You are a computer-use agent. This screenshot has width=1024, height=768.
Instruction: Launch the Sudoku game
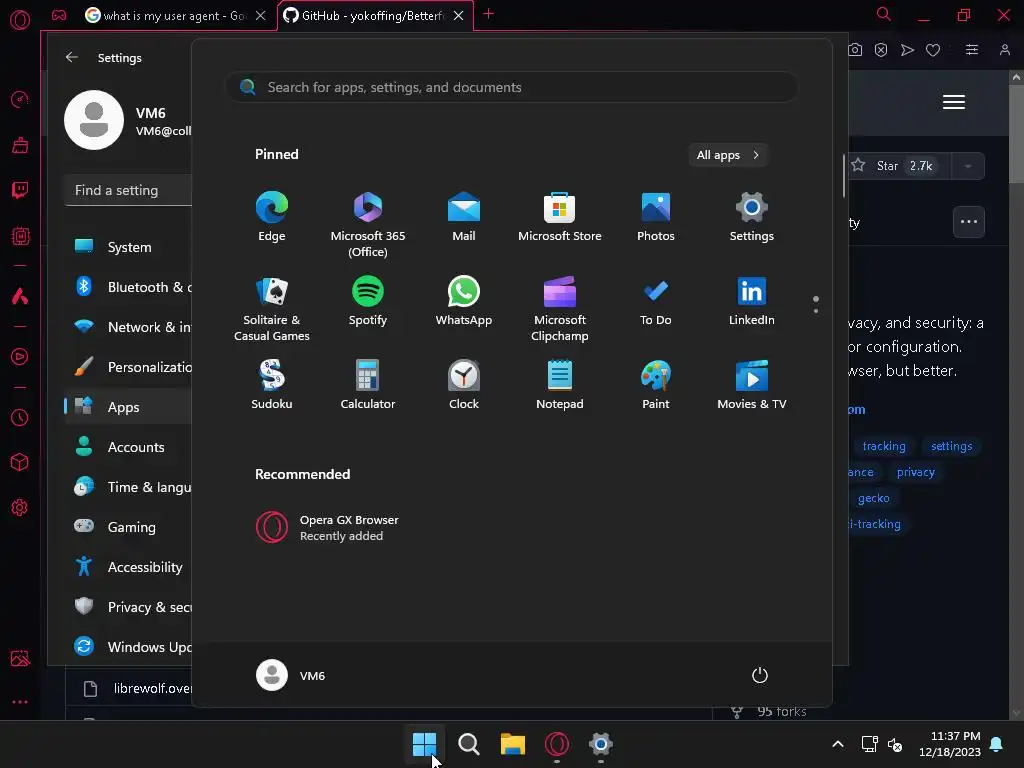coord(272,385)
